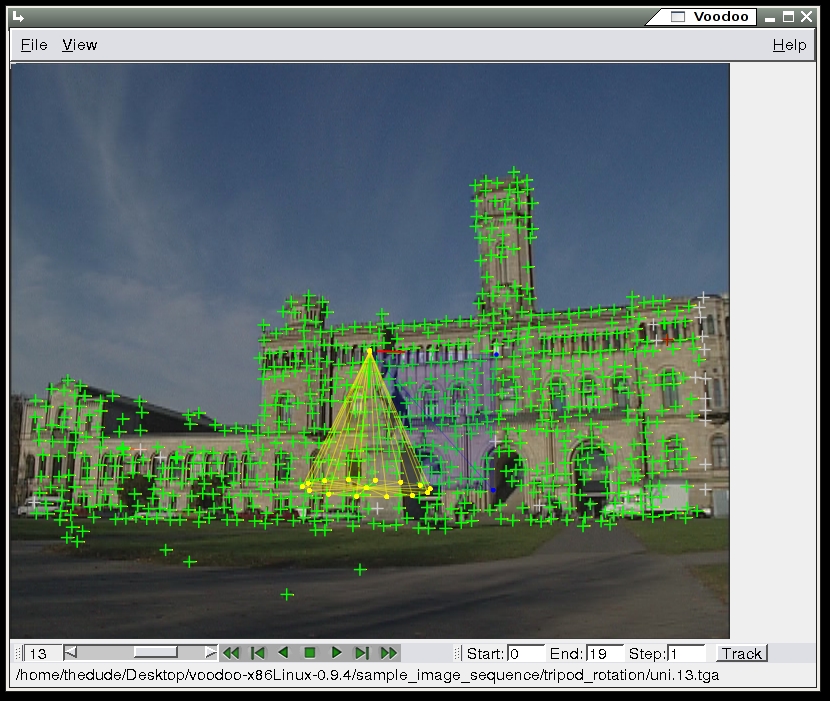Open the File menu

(x=34, y=45)
